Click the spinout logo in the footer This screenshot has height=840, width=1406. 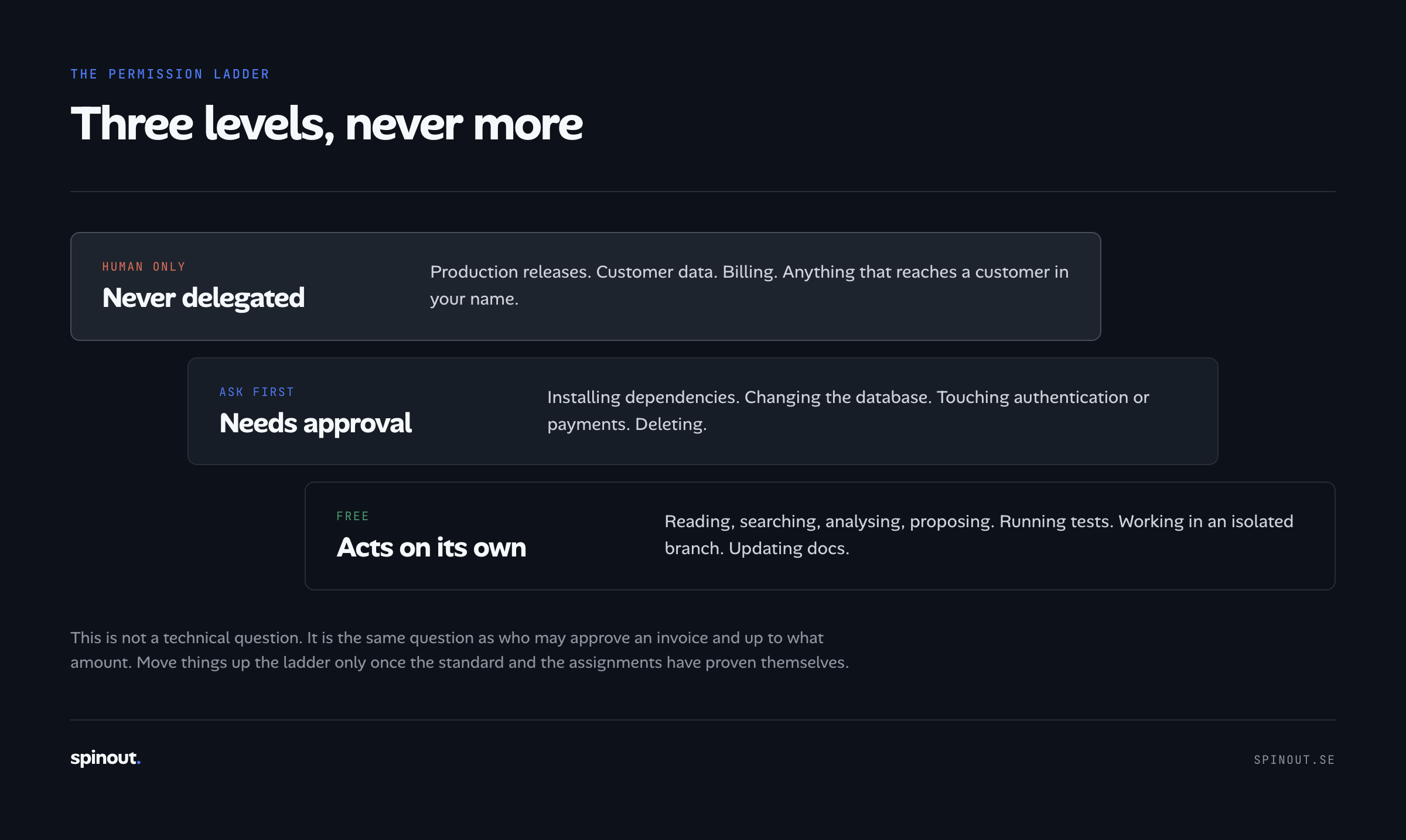[x=105, y=758]
